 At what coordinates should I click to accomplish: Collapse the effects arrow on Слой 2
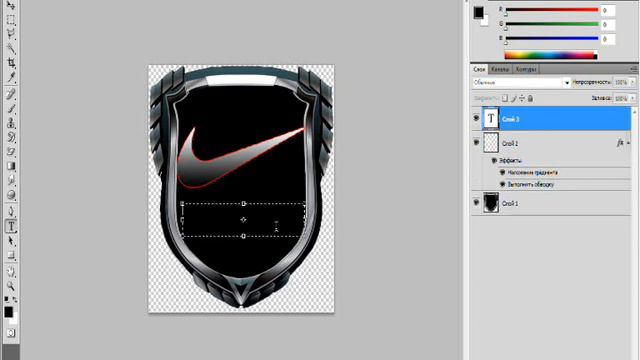pyautogui.click(x=628, y=143)
